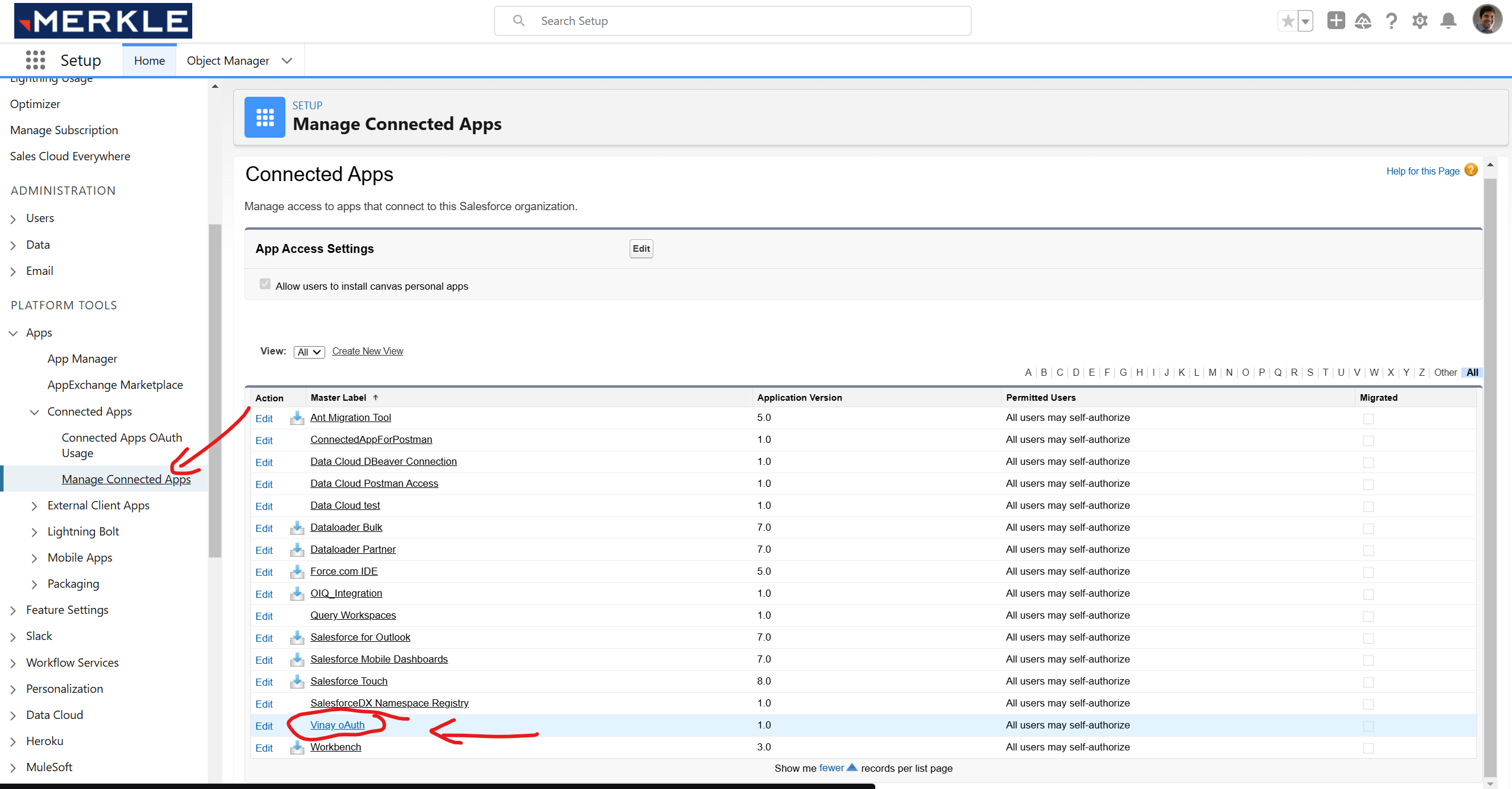Click the Other filter in the alphabet bar
This screenshot has width=1512, height=789.
coord(1446,372)
